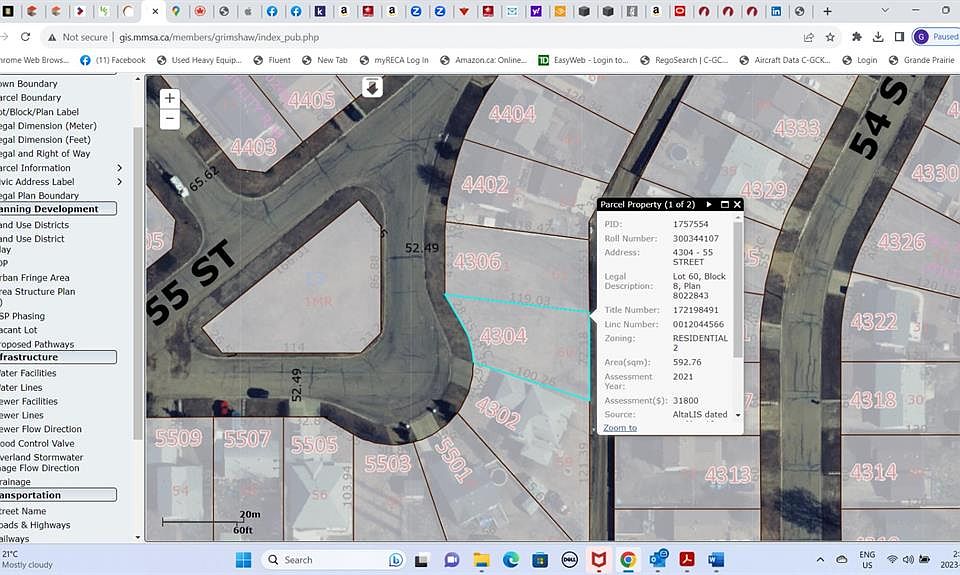Click the address bar URL field
960x575 pixels.
pos(219,37)
